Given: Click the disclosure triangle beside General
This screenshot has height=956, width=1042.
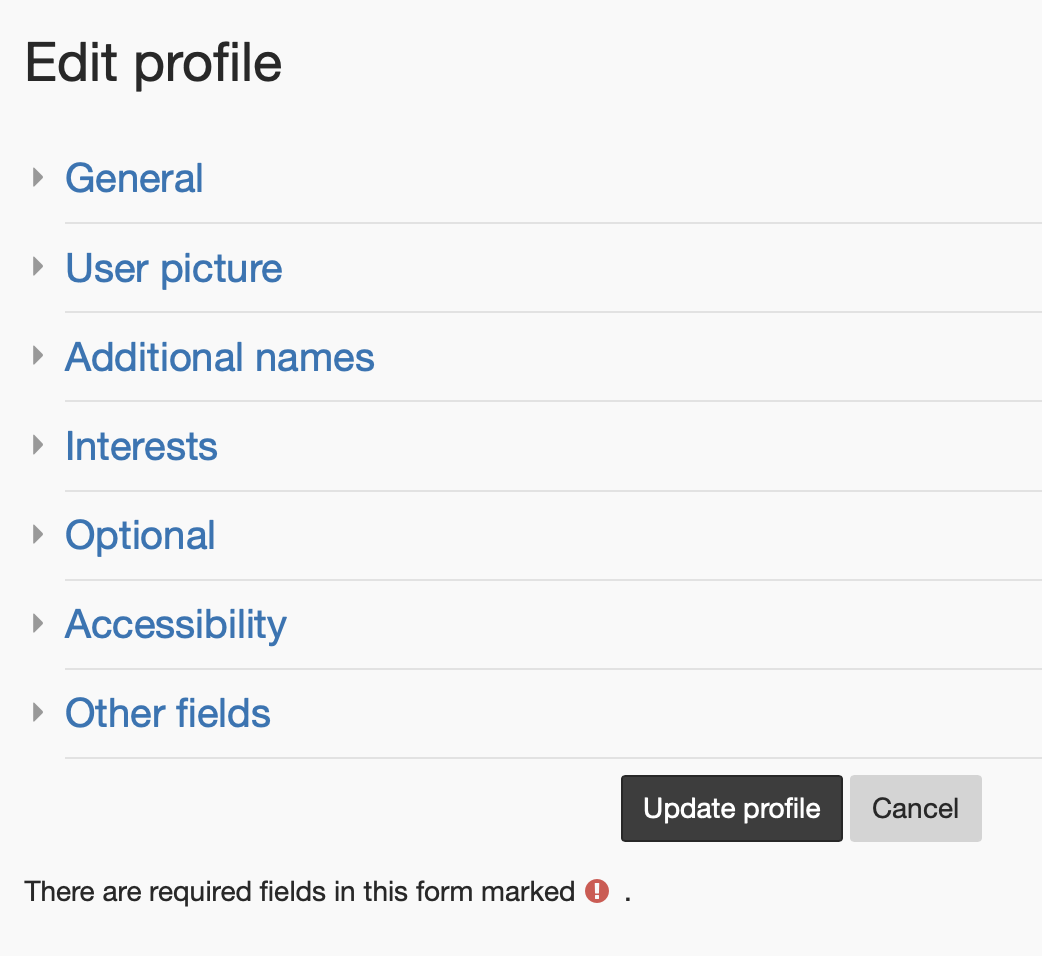Looking at the screenshot, I should coord(37,176).
